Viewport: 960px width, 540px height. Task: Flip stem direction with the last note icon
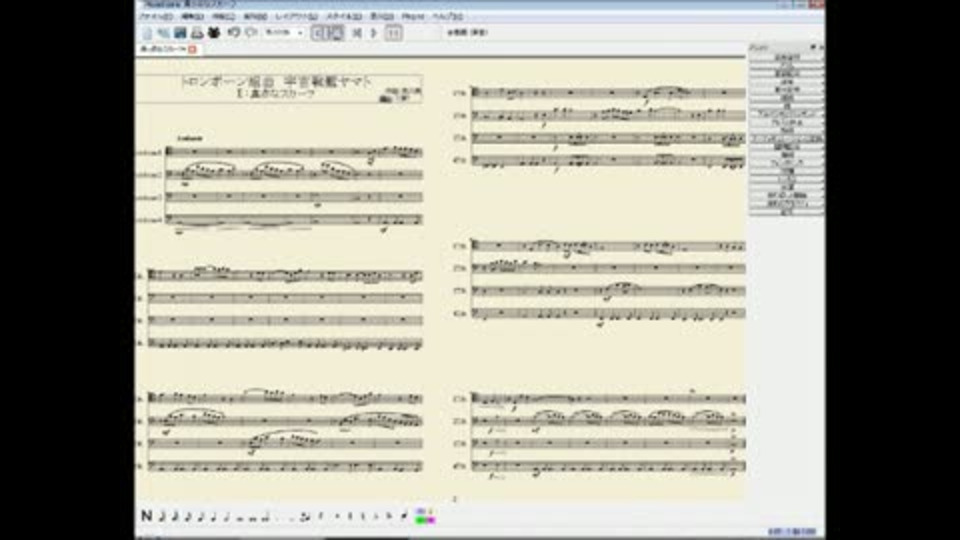click(x=404, y=516)
